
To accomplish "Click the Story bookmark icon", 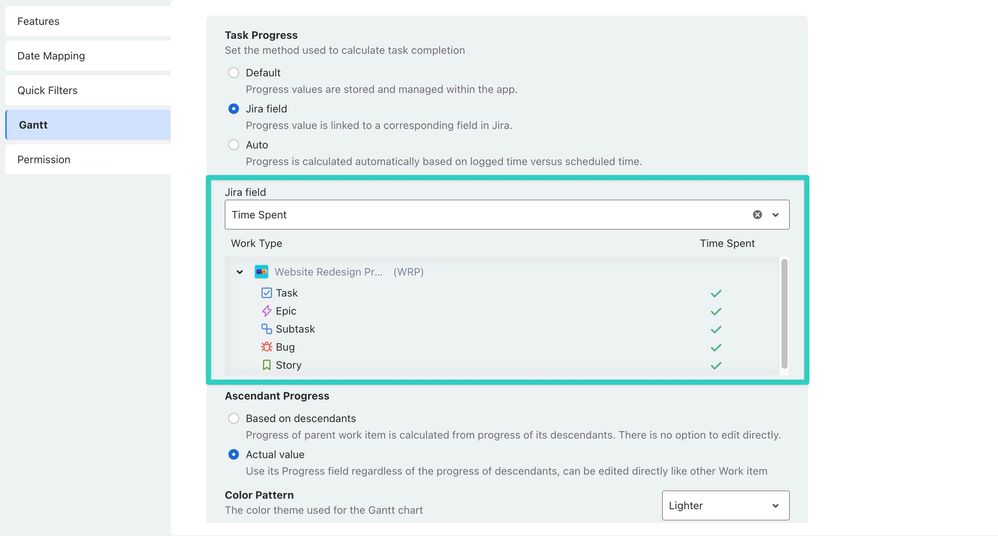I will pyautogui.click(x=267, y=365).
